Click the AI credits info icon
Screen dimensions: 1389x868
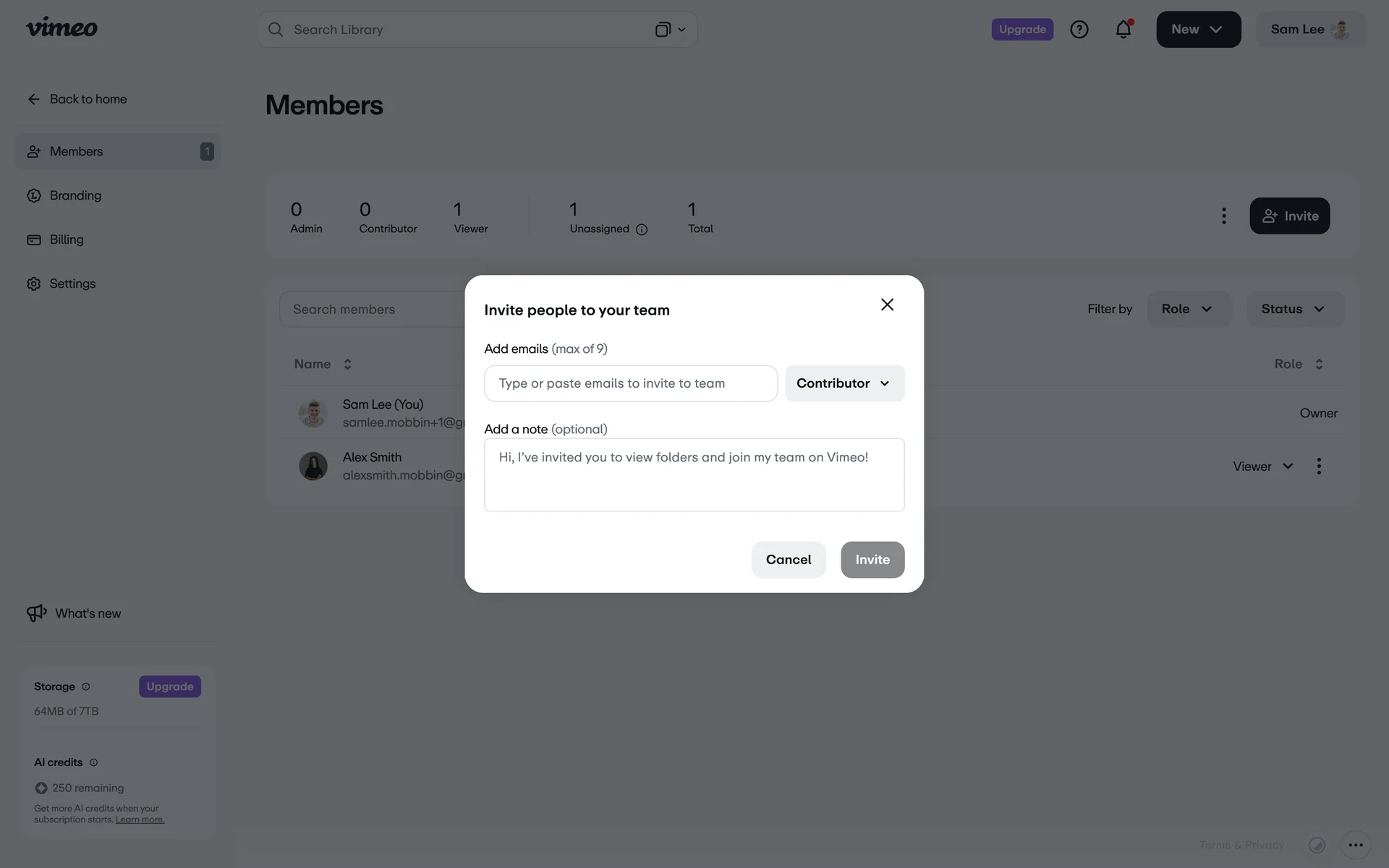coord(93,762)
